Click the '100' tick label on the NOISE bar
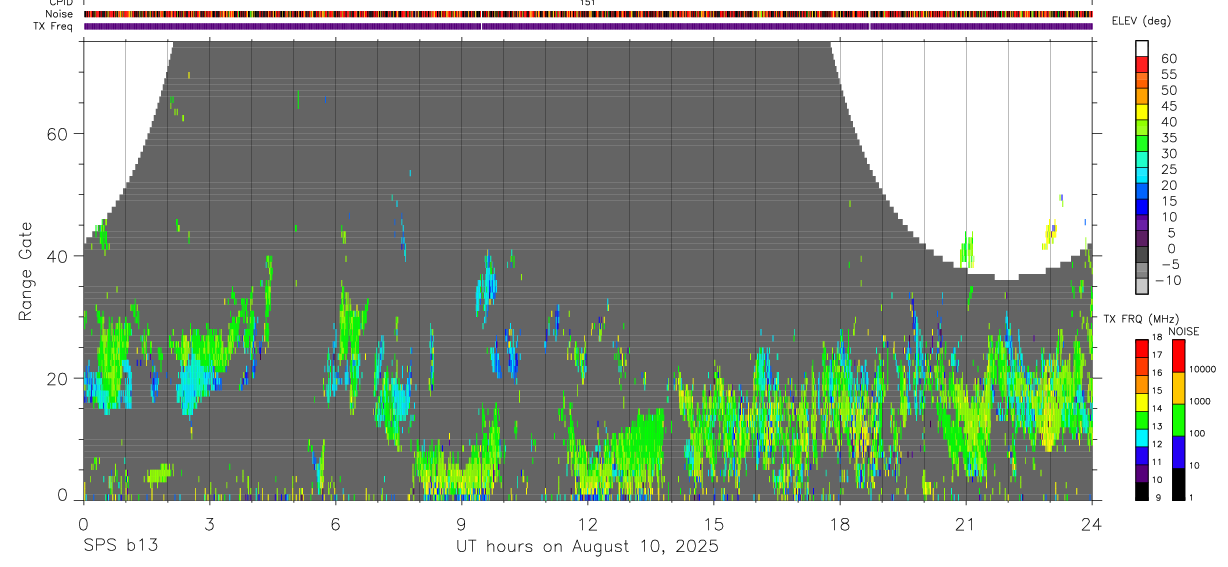Image resolution: width=1228 pixels, height=567 pixels. 1197,433
